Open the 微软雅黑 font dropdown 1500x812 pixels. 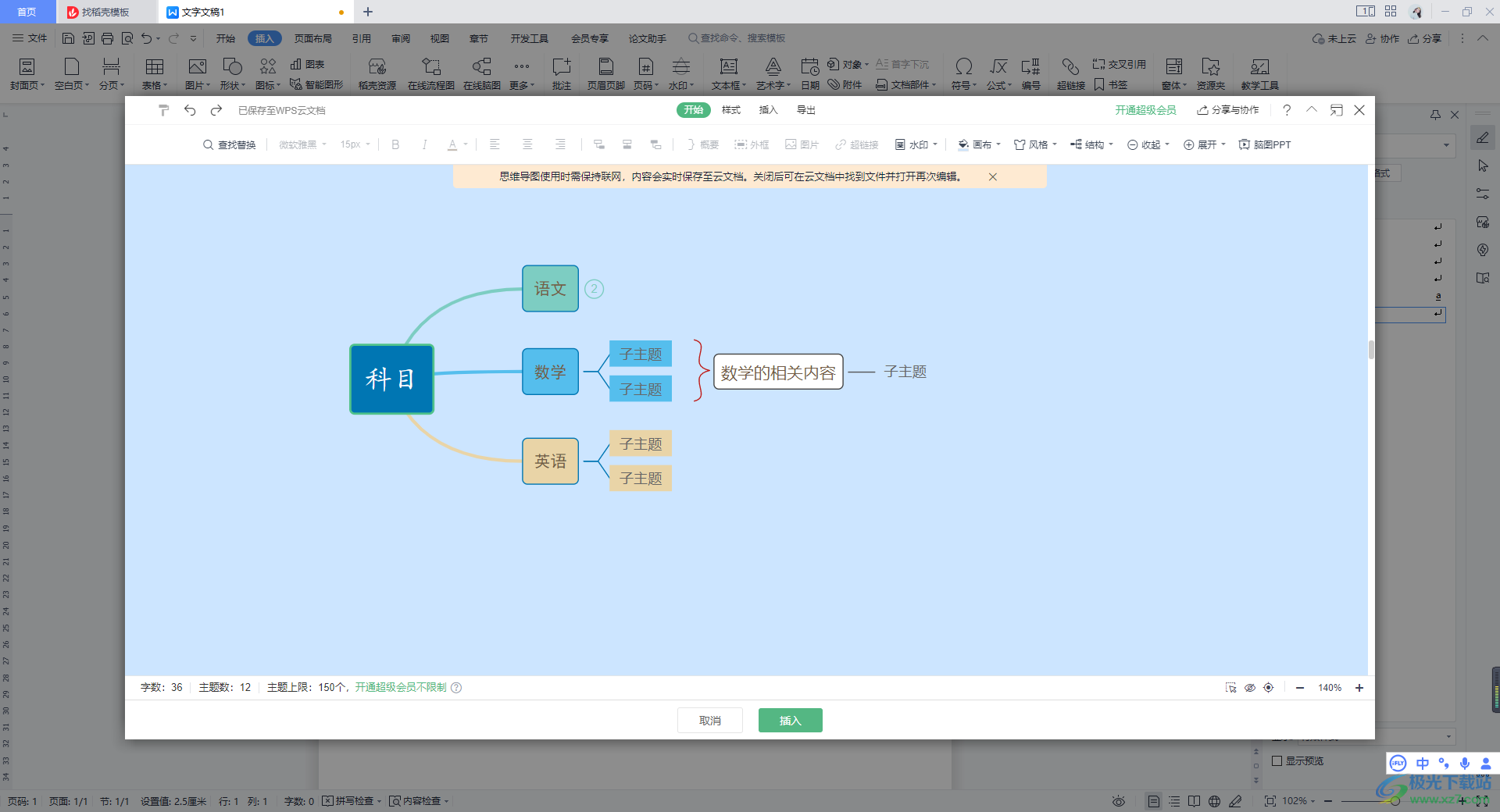[x=302, y=144]
